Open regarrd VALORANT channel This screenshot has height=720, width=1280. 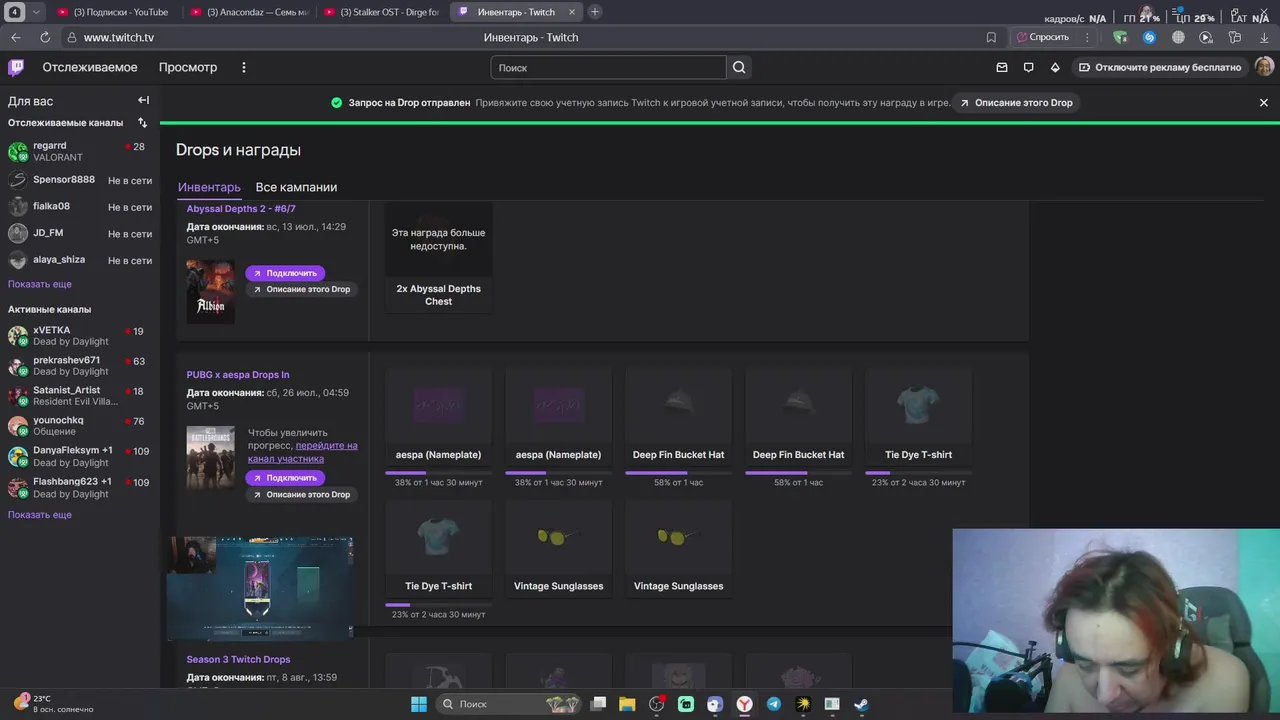(79, 151)
